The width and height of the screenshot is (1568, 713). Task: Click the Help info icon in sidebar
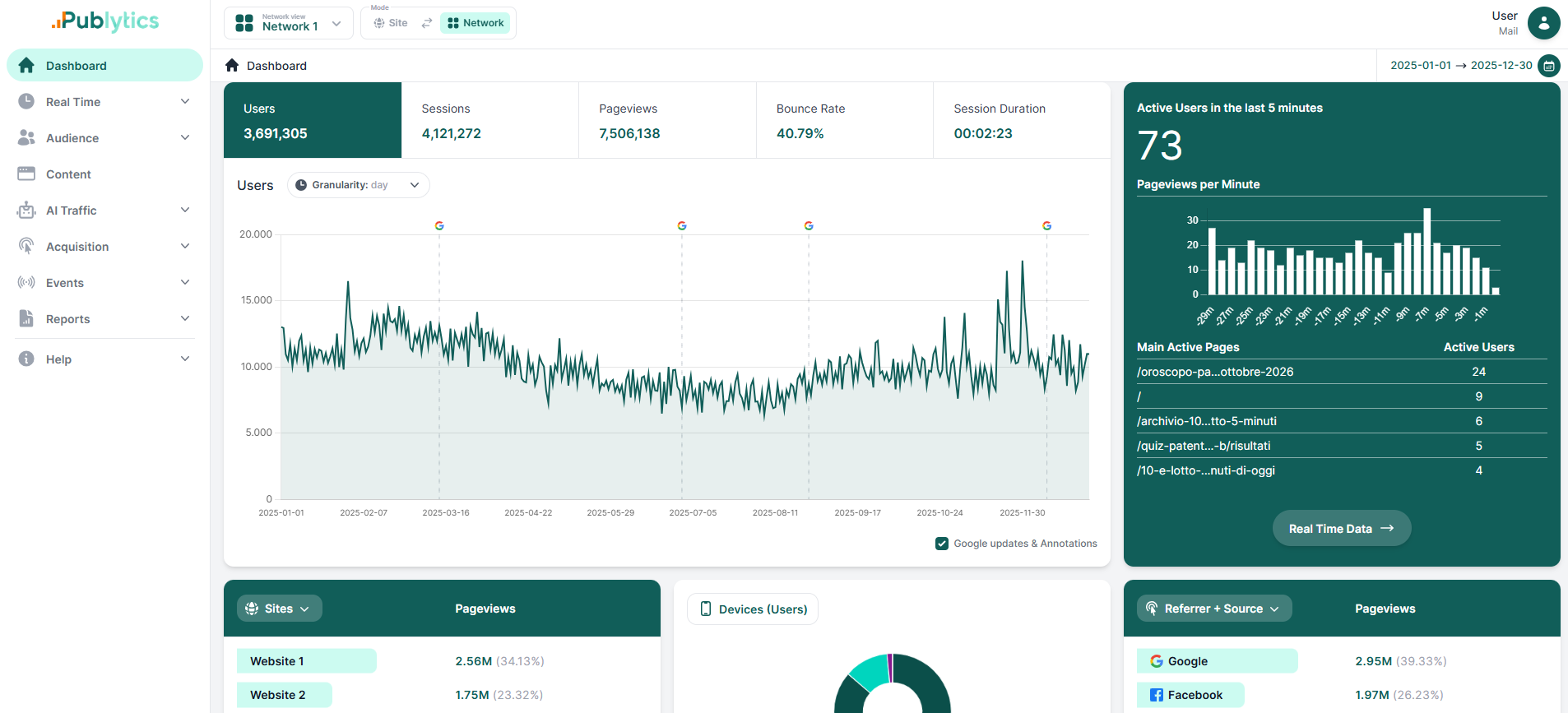(x=26, y=359)
